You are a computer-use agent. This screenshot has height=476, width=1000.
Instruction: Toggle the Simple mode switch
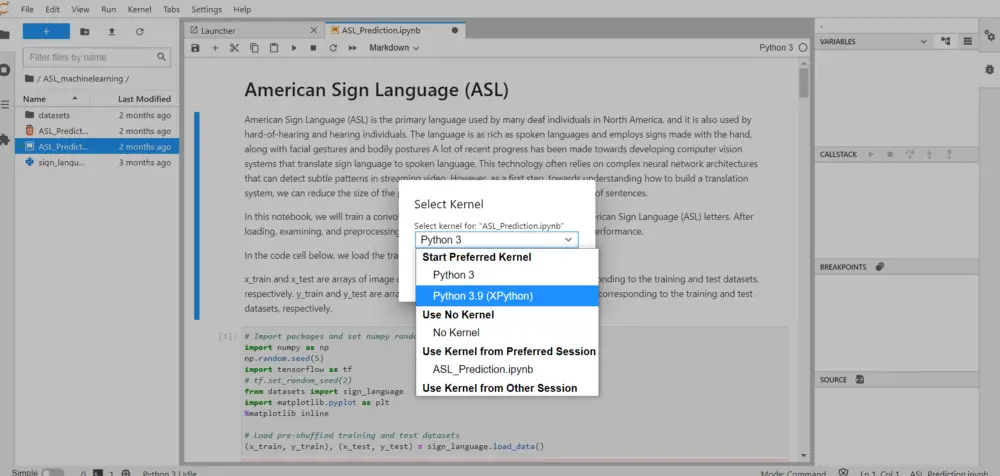52,471
